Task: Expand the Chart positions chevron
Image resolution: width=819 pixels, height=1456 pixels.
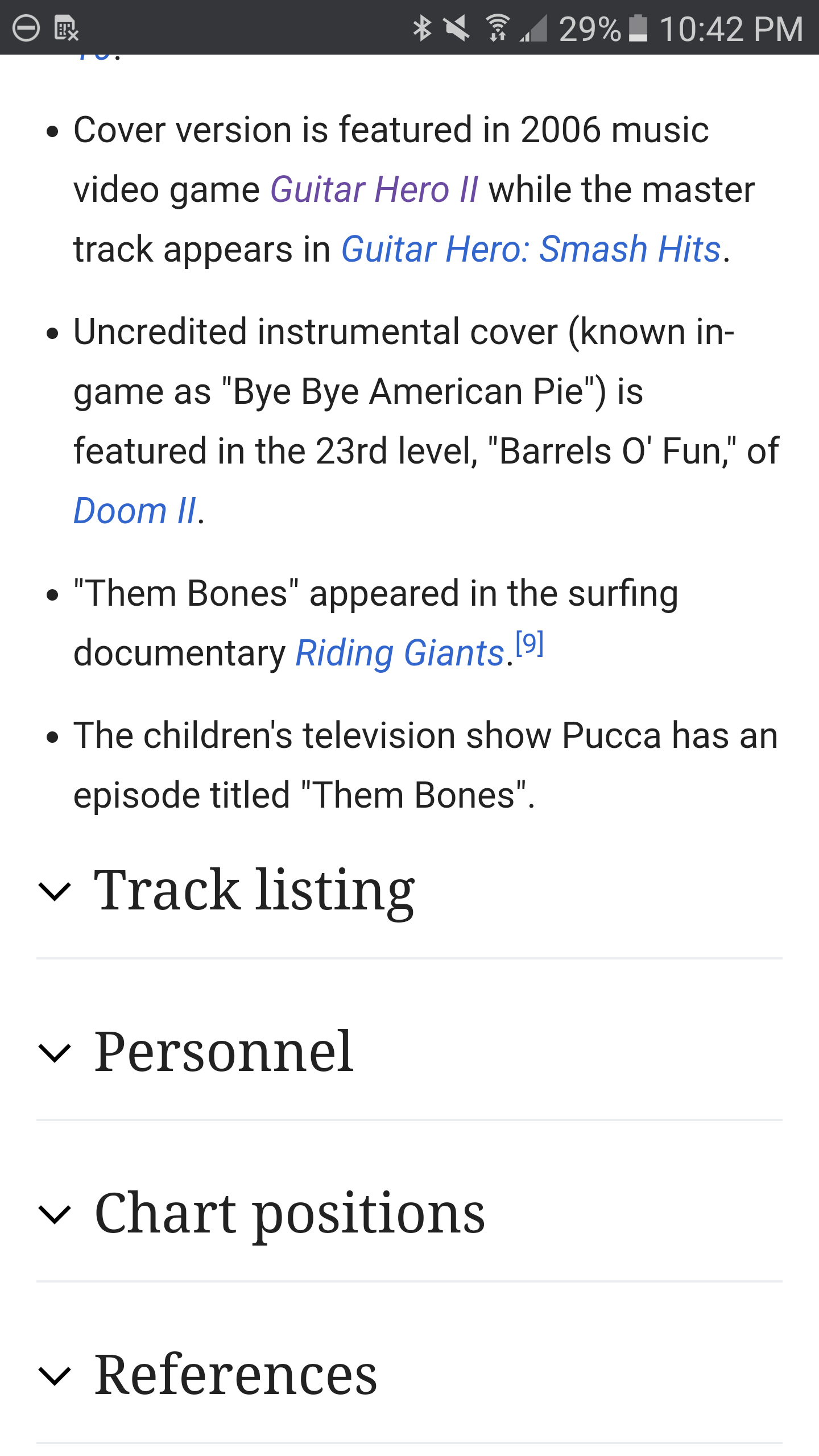Action: pos(55,1214)
